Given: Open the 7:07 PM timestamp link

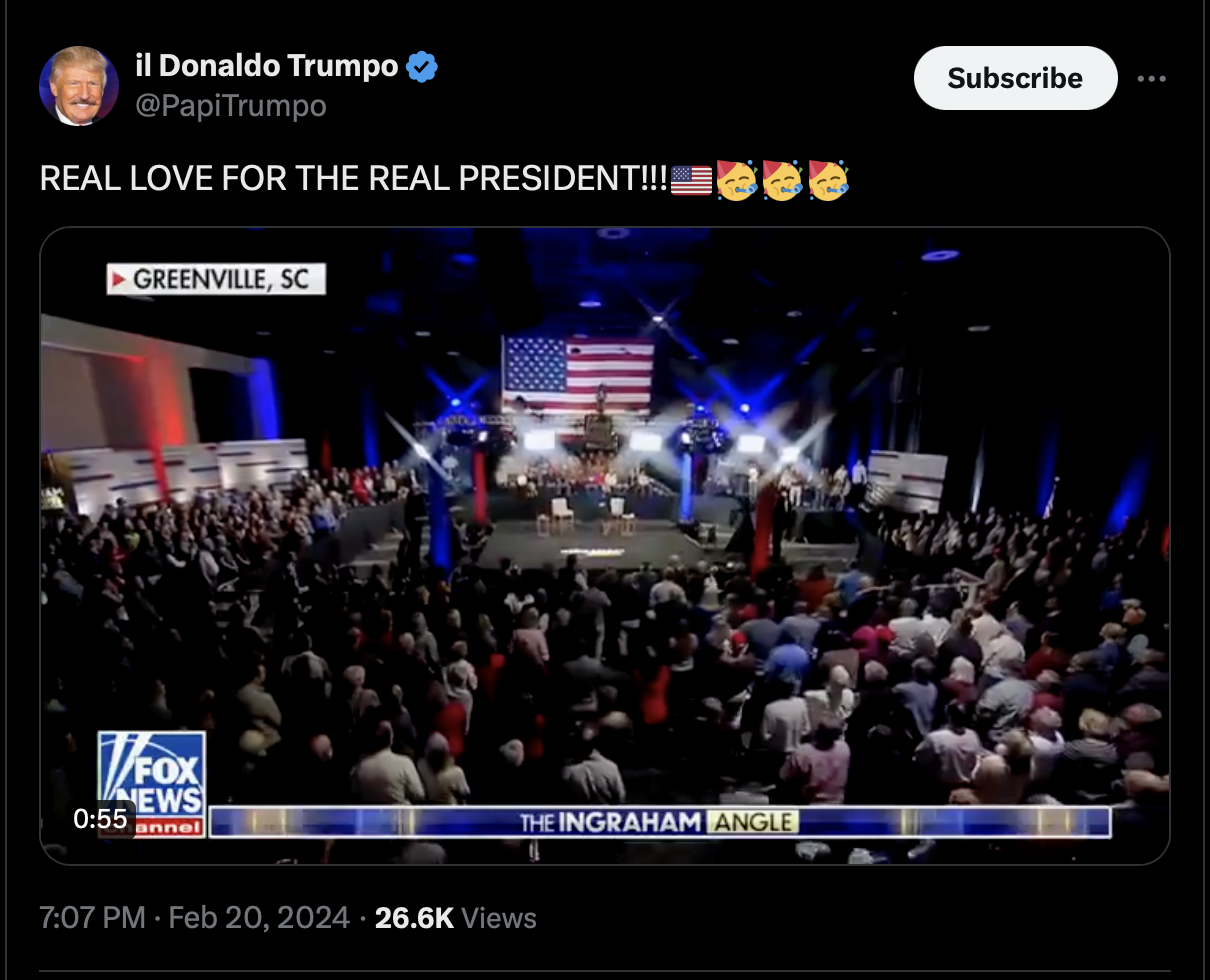Looking at the screenshot, I should tap(92, 918).
